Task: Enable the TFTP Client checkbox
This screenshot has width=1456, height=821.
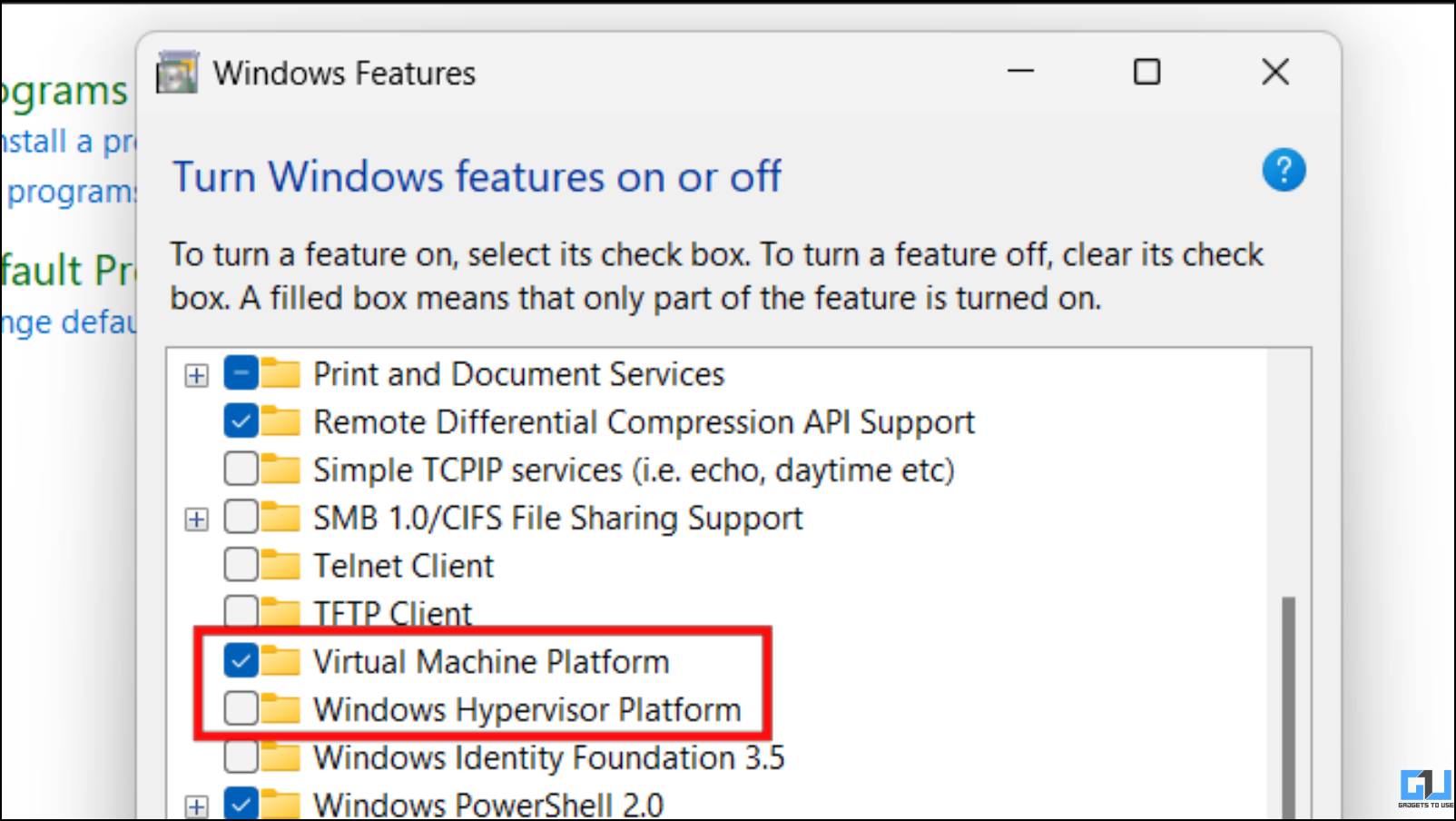Action: click(241, 611)
